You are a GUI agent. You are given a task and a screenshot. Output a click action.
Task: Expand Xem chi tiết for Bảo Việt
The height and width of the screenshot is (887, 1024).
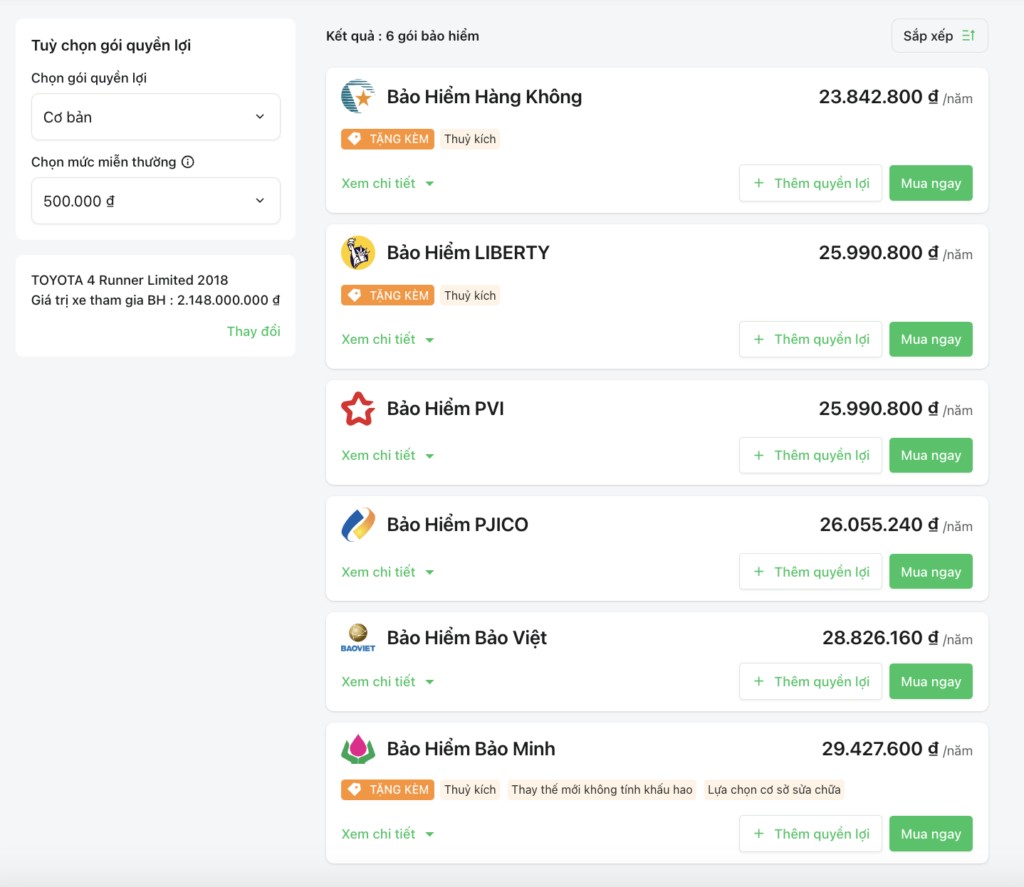pos(388,682)
